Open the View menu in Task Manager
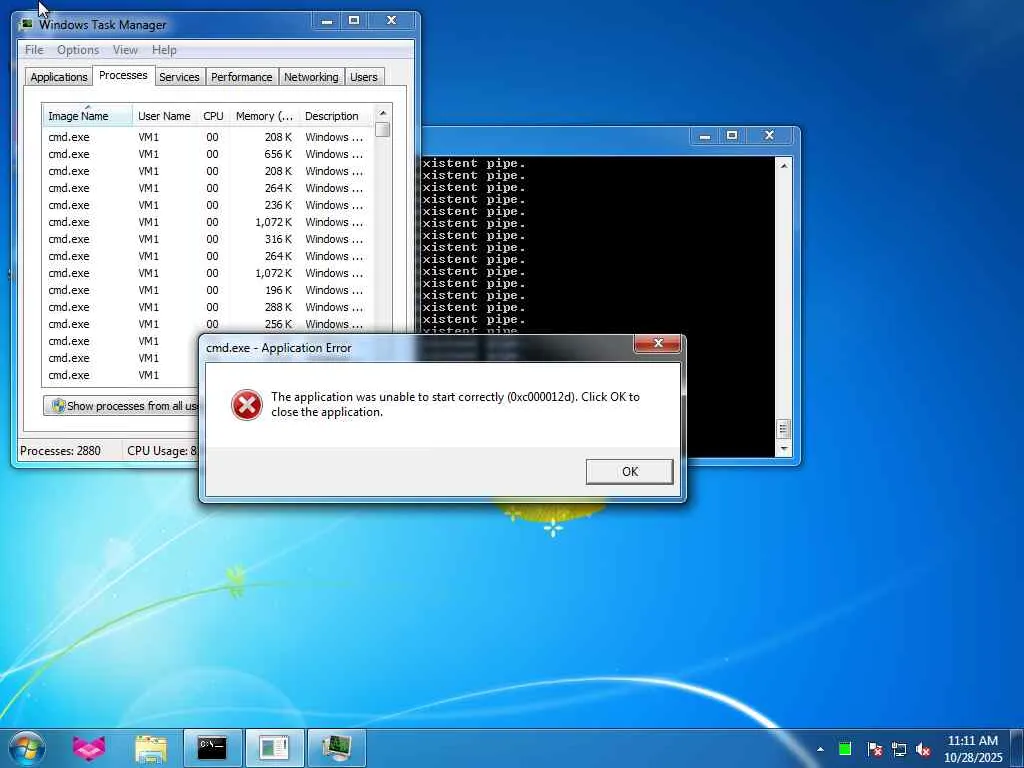The width and height of the screenshot is (1024, 768). point(125,50)
